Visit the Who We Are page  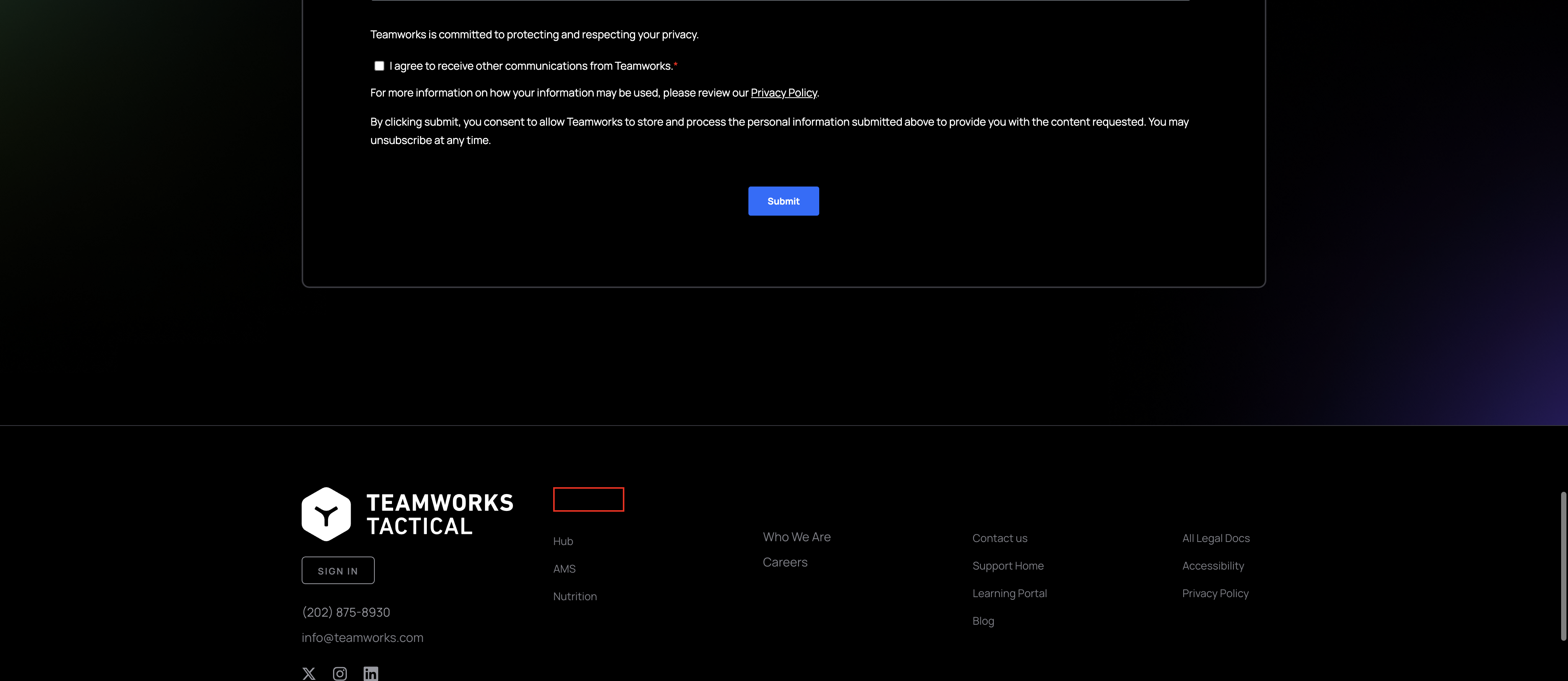click(x=796, y=537)
